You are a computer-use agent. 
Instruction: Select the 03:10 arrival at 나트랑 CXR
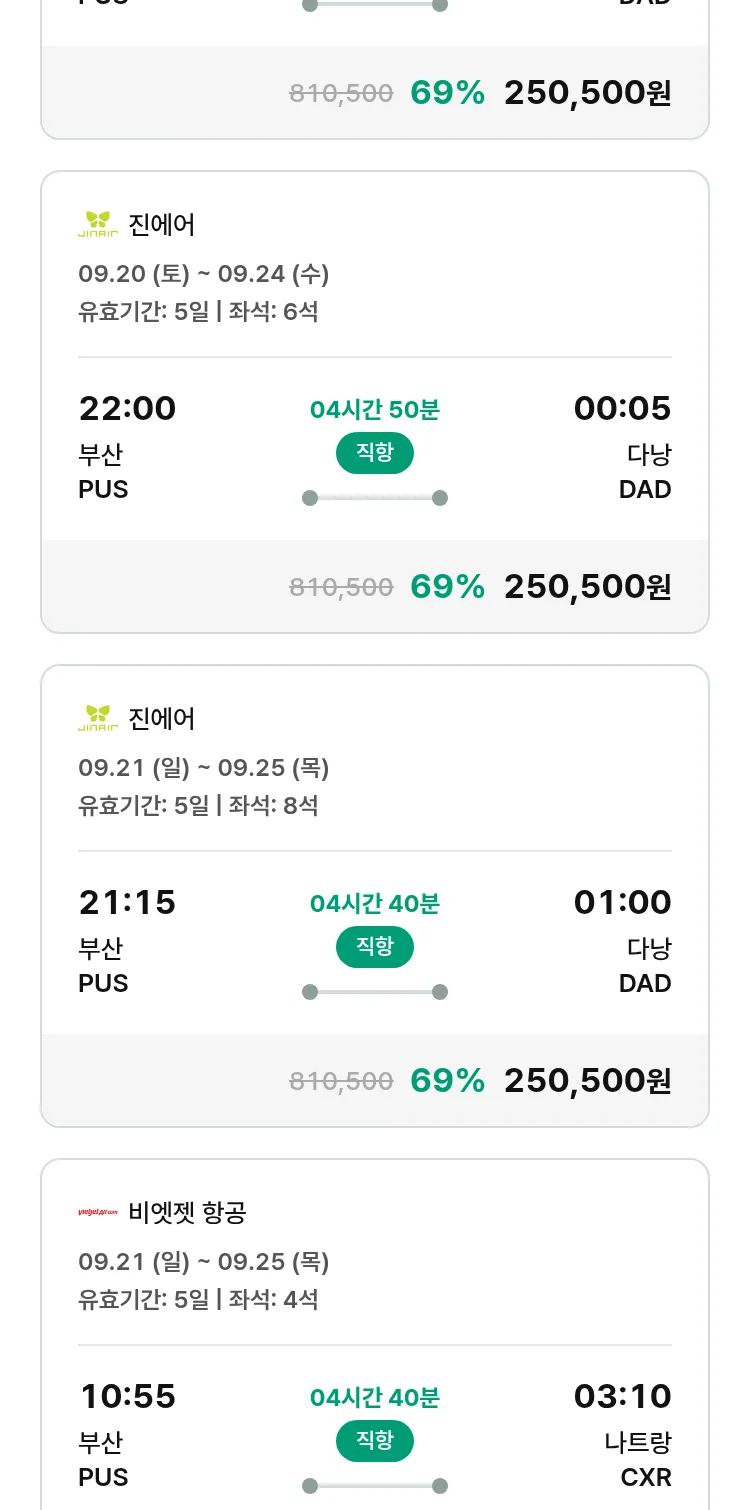[622, 1396]
